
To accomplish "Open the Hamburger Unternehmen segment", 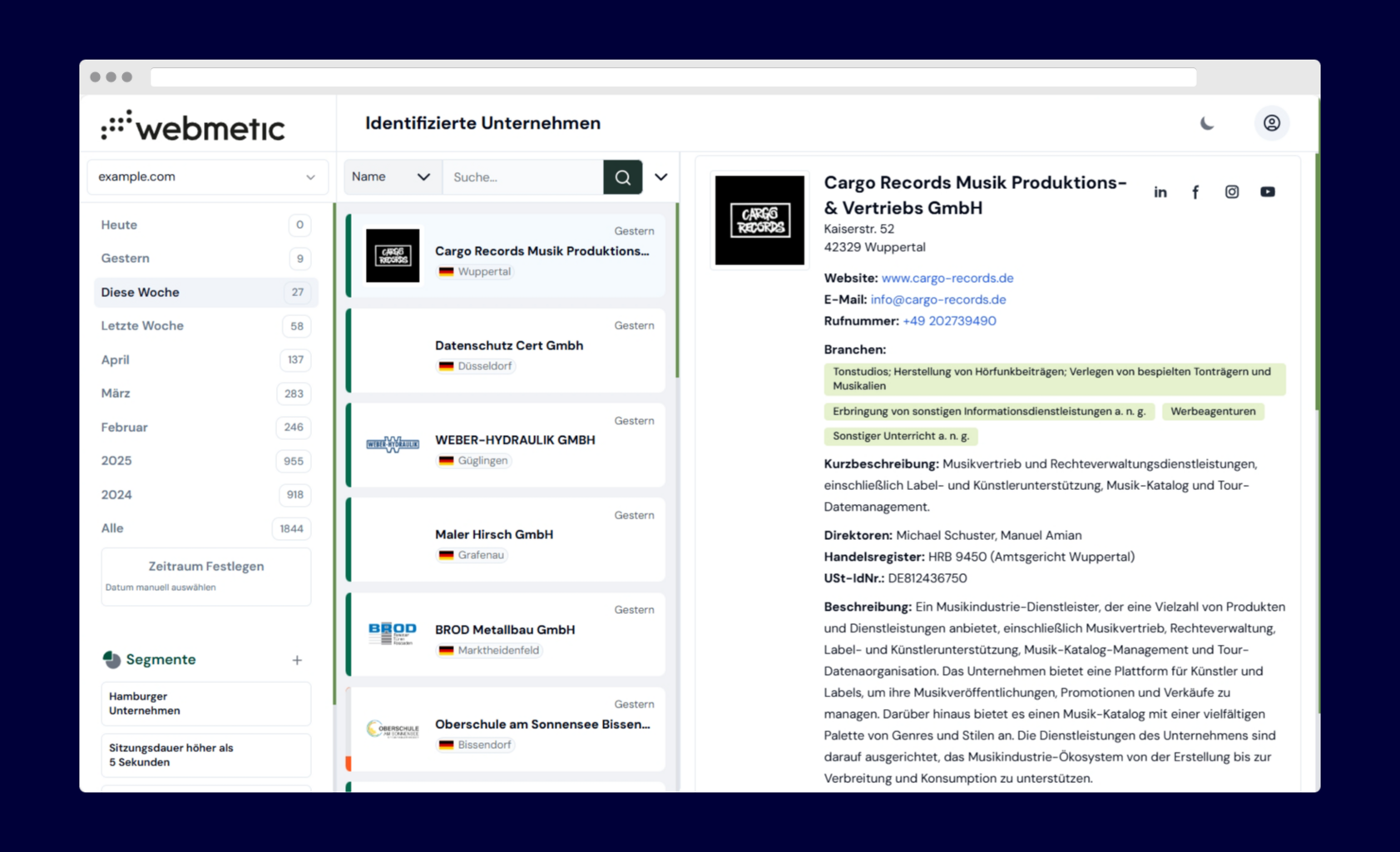I will pos(205,704).
